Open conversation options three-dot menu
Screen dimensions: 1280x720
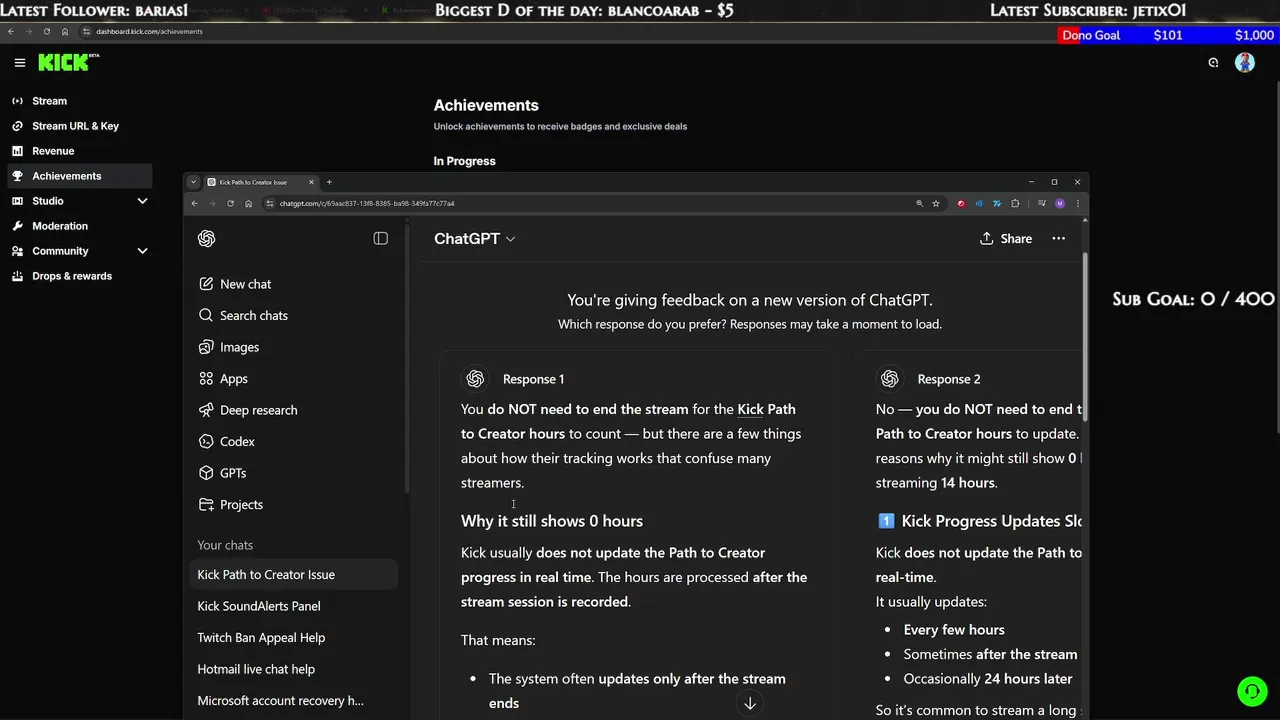(1058, 238)
